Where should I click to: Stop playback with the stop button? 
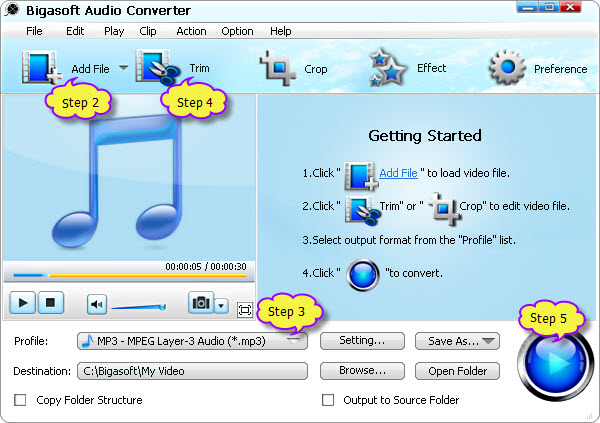[x=50, y=303]
